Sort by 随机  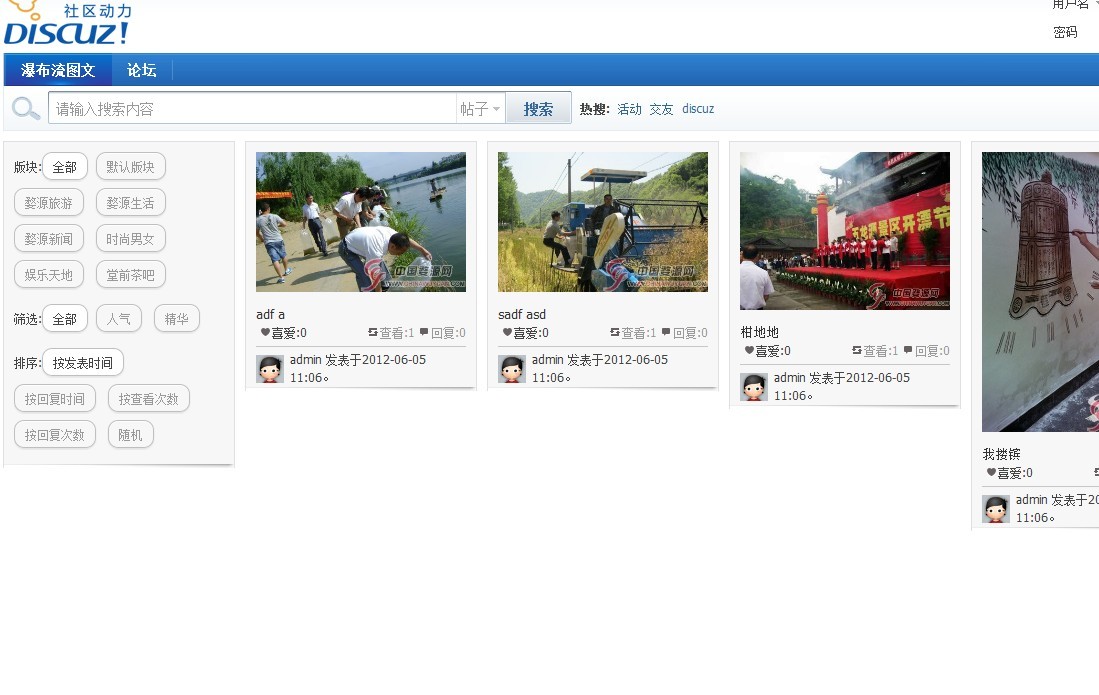tap(130, 435)
